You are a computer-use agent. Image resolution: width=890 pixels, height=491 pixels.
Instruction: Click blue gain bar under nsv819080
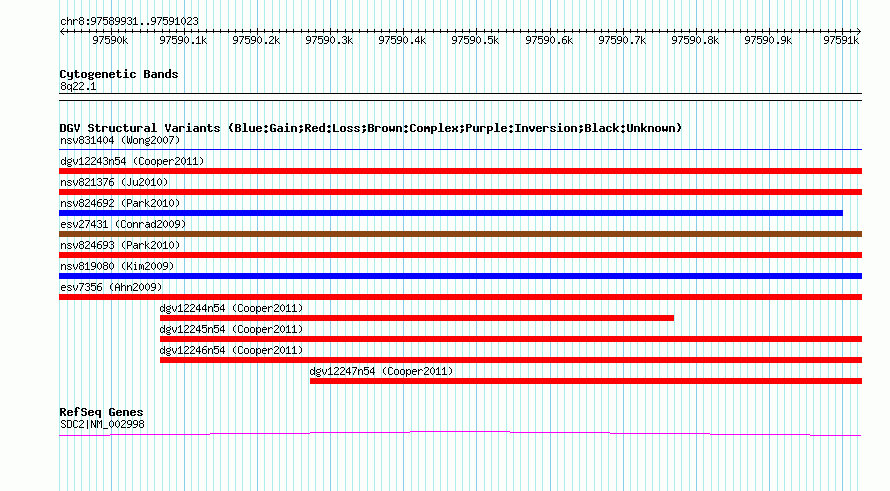click(460, 276)
